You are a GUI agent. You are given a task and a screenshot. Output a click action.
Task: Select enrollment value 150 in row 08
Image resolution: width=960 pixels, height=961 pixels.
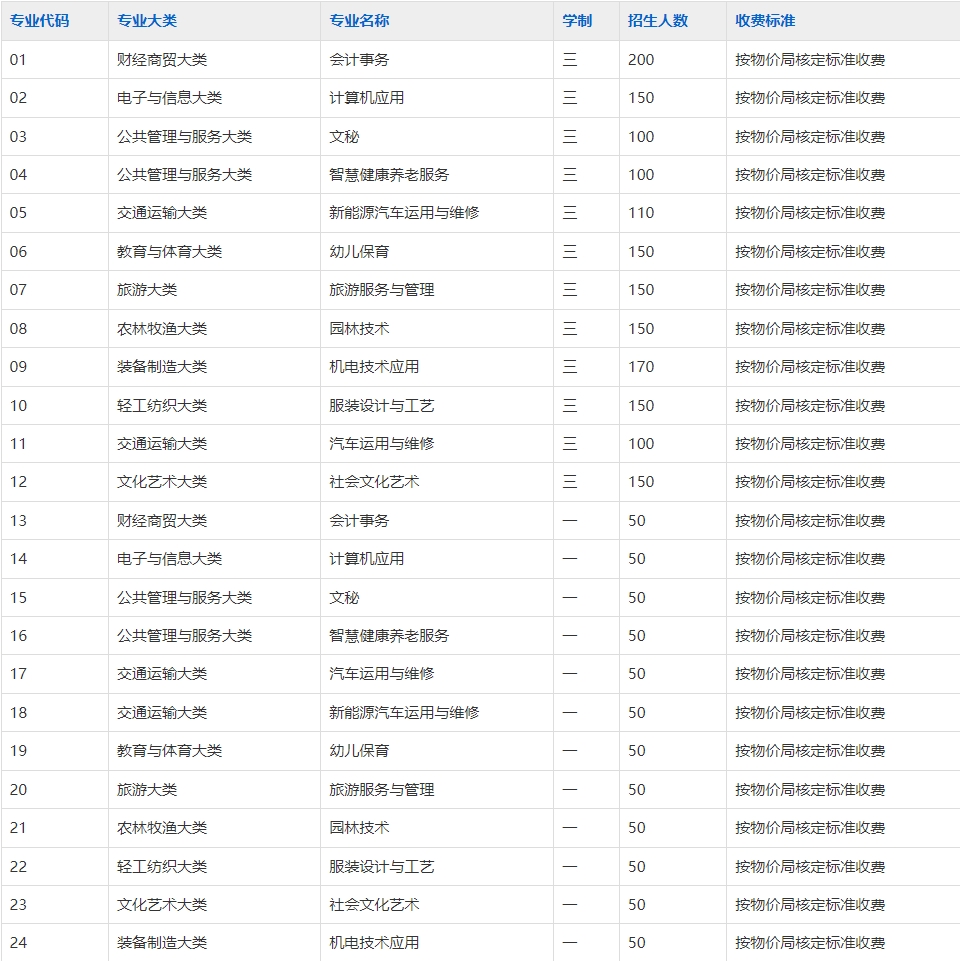click(641, 329)
